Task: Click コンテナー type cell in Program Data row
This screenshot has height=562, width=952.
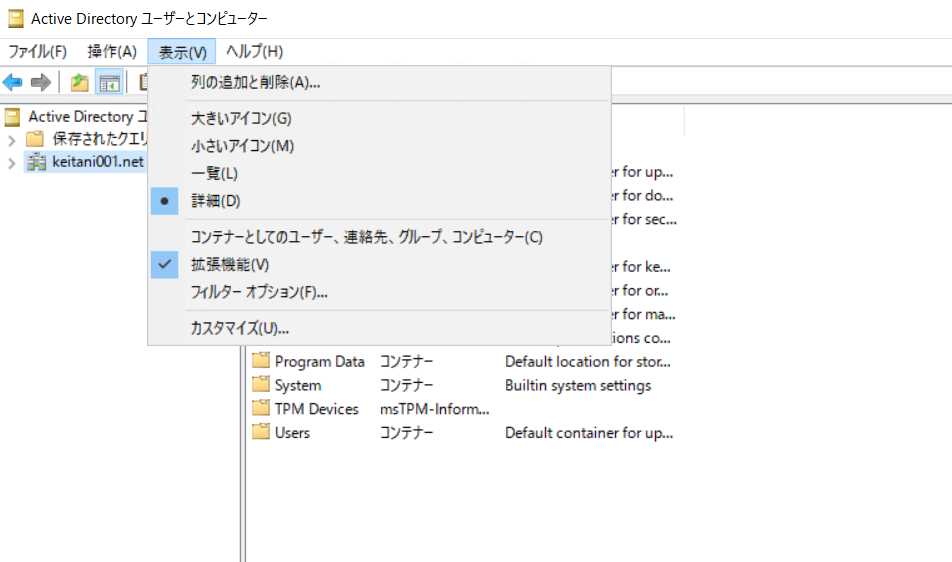Action: click(x=407, y=362)
